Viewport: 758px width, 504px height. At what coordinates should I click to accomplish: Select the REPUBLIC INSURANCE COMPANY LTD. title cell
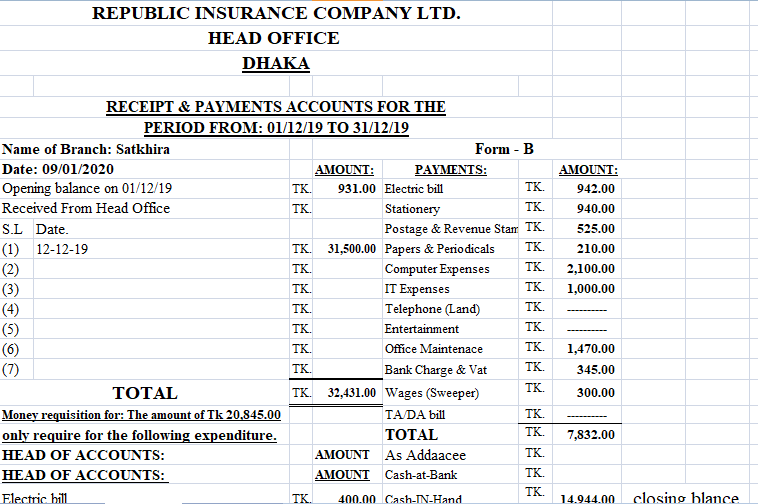[x=276, y=14]
